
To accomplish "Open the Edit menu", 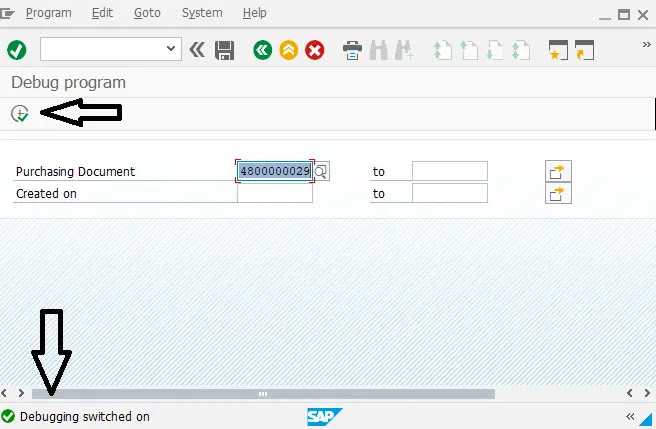I will tap(102, 13).
